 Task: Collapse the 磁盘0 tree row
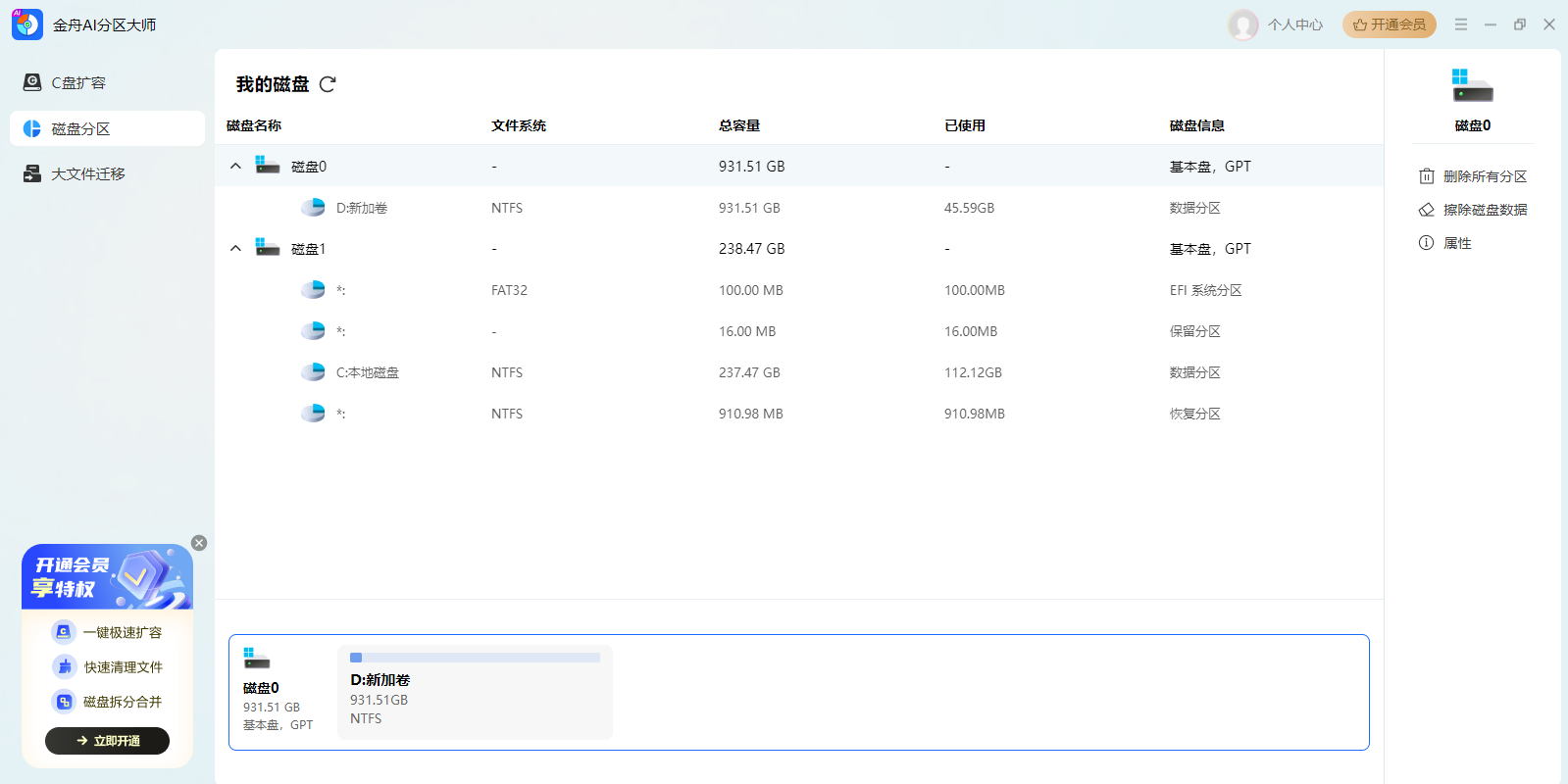click(x=235, y=167)
